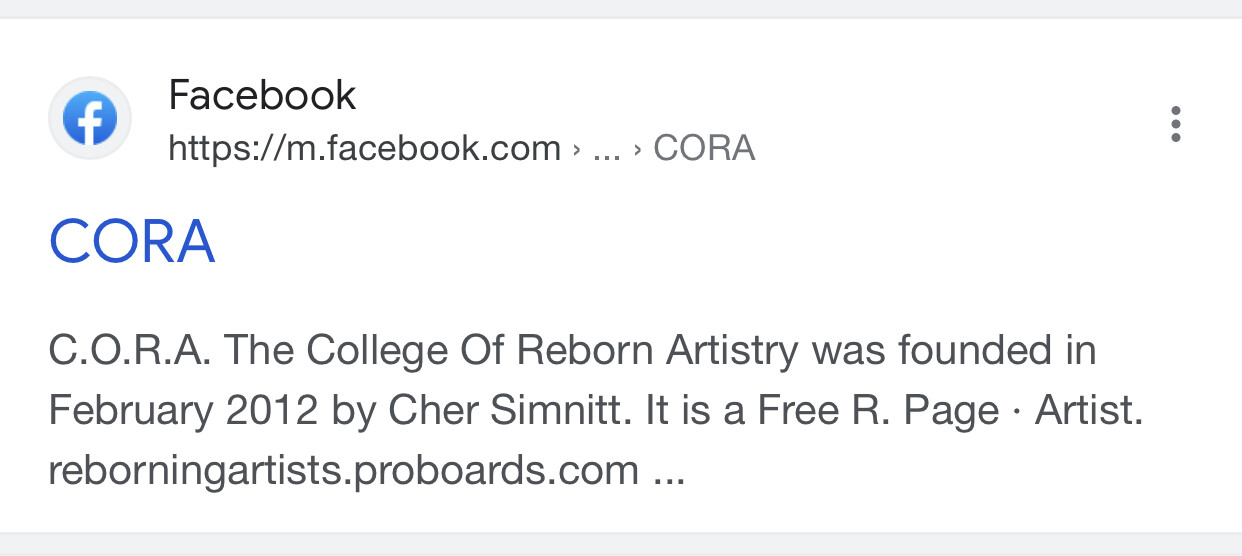1242x556 pixels.
Task: Click the Facebook logo favicon
Action: (x=90, y=120)
